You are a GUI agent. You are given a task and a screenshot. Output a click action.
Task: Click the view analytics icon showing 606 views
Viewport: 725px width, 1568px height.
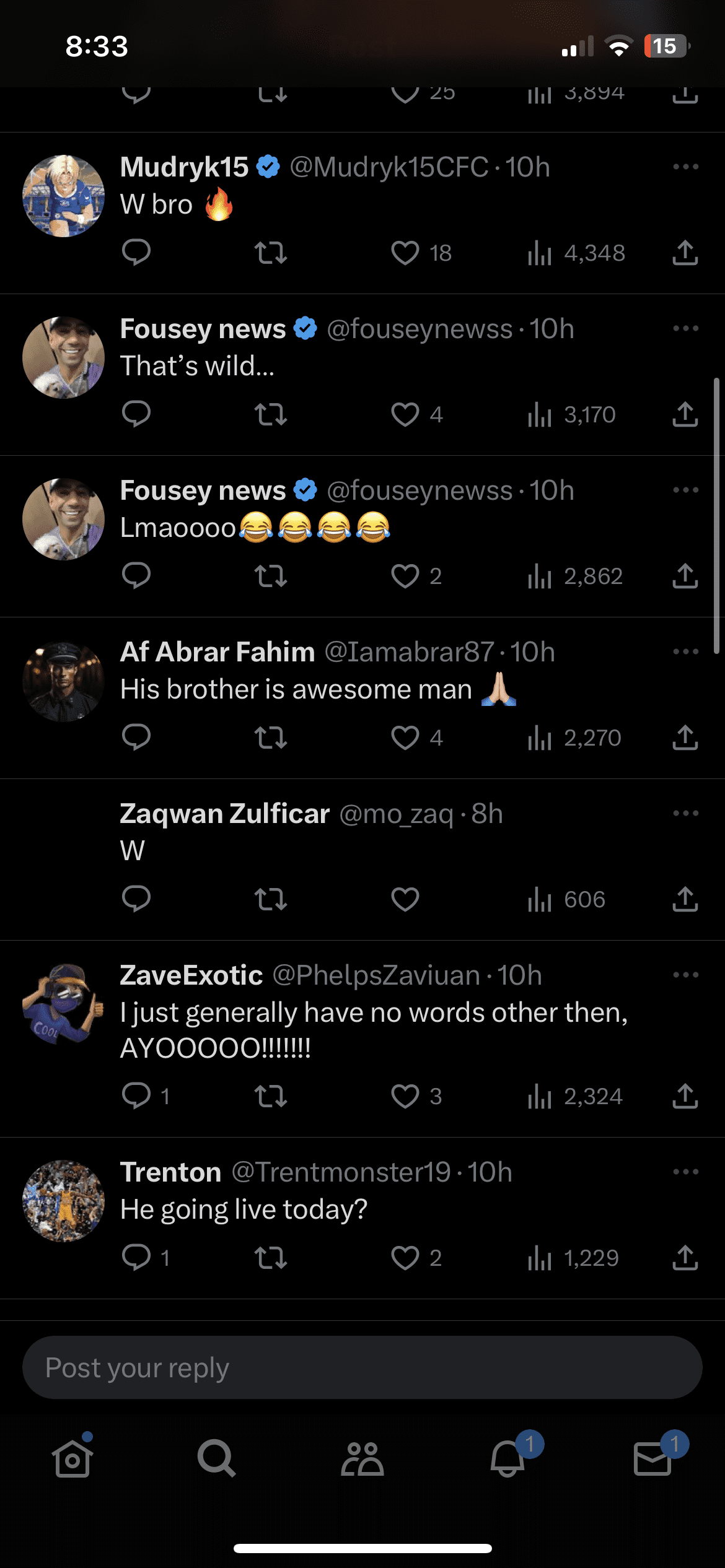(539, 900)
